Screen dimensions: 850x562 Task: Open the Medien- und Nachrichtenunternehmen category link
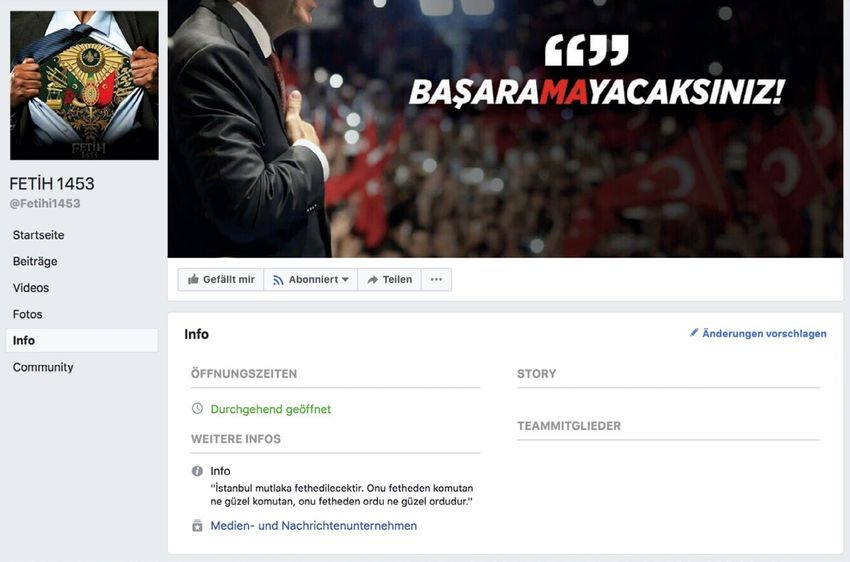coord(313,526)
